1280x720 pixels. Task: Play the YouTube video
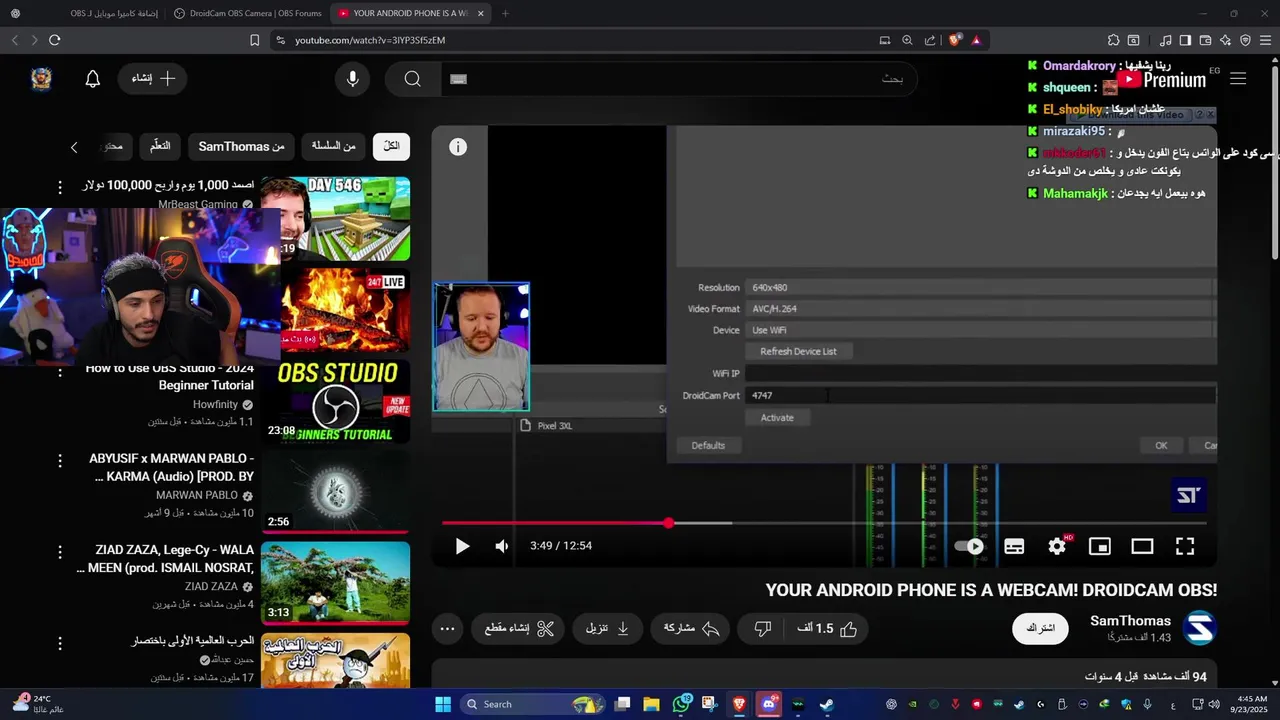pos(462,546)
